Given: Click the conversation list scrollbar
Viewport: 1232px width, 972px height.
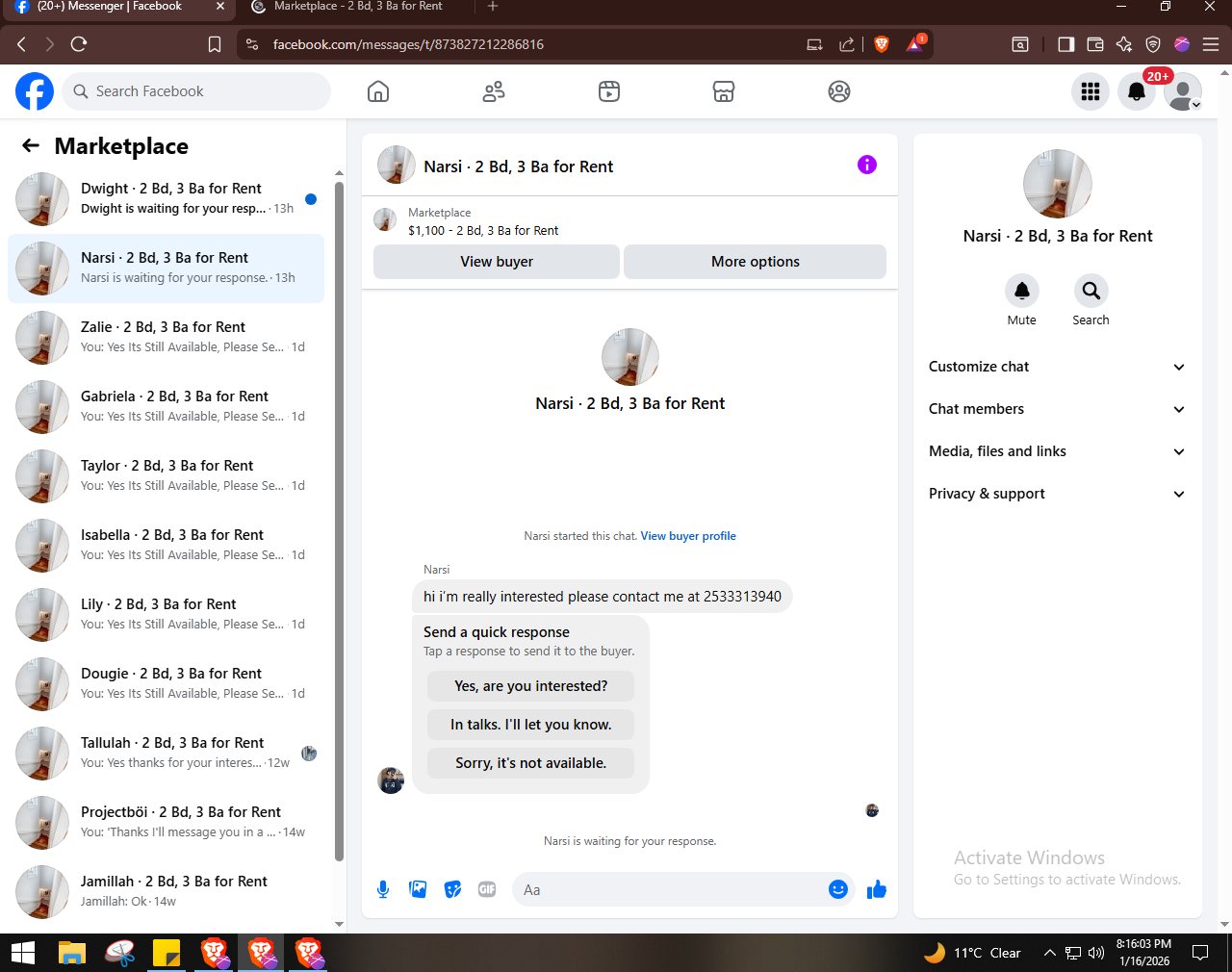Looking at the screenshot, I should (339, 520).
